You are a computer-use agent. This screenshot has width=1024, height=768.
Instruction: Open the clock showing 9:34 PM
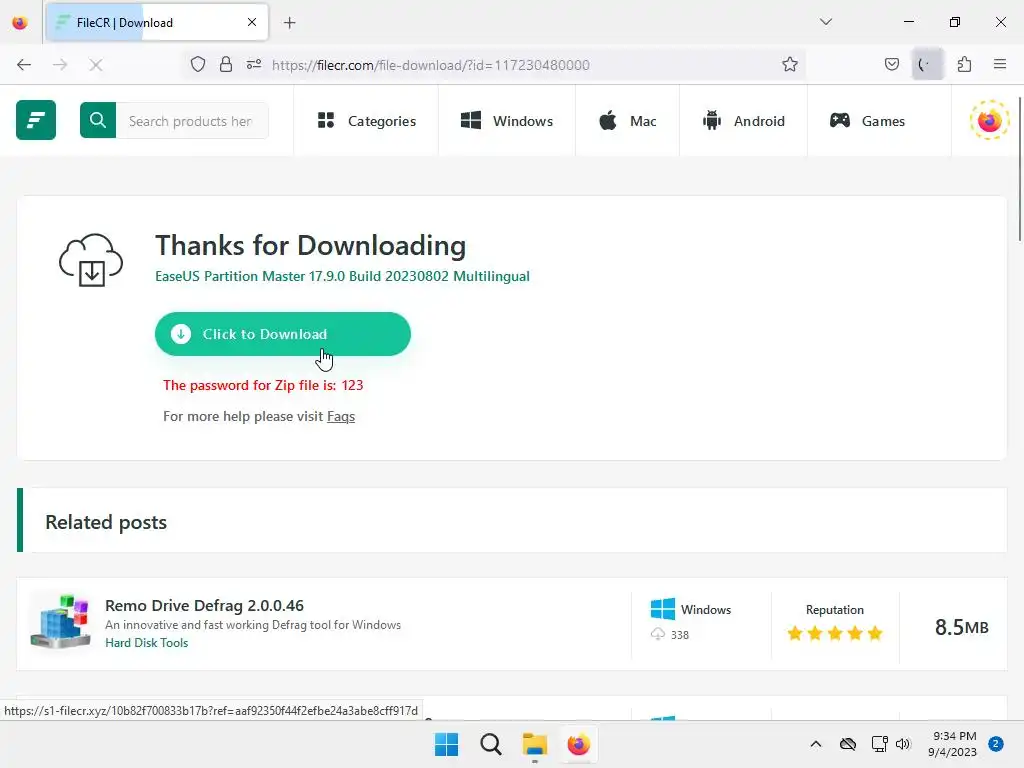pos(953,744)
